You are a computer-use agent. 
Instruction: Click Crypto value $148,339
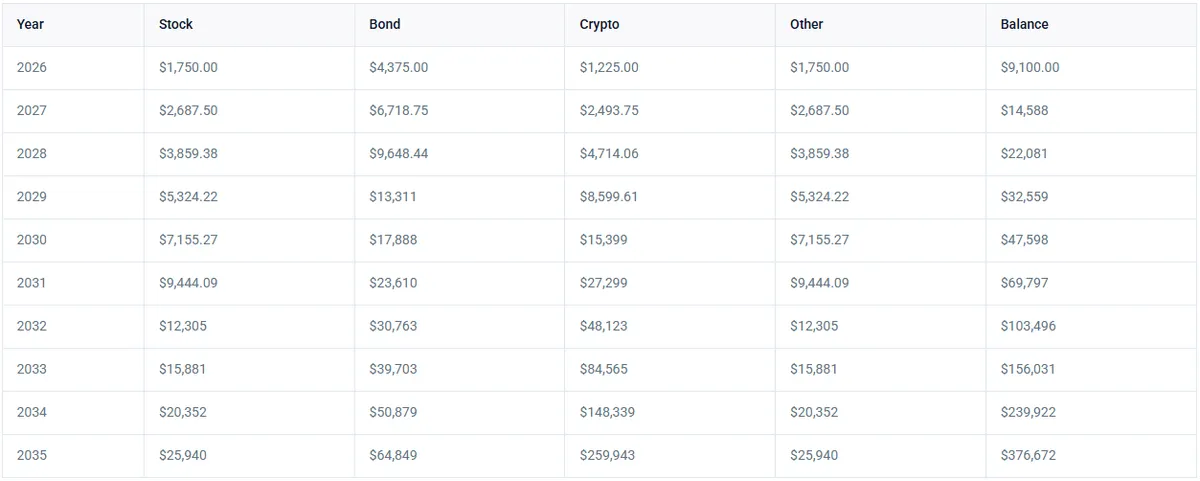[x=608, y=411]
